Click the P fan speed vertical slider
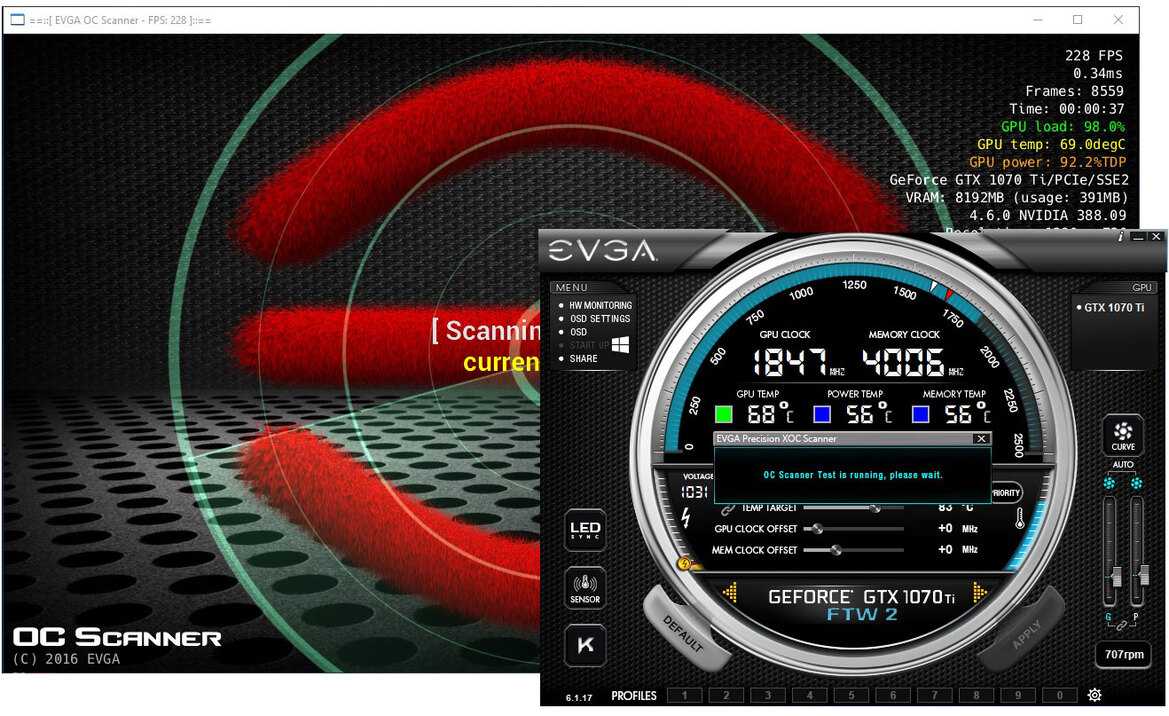This screenshot has width=1169, height=716. (x=1136, y=552)
